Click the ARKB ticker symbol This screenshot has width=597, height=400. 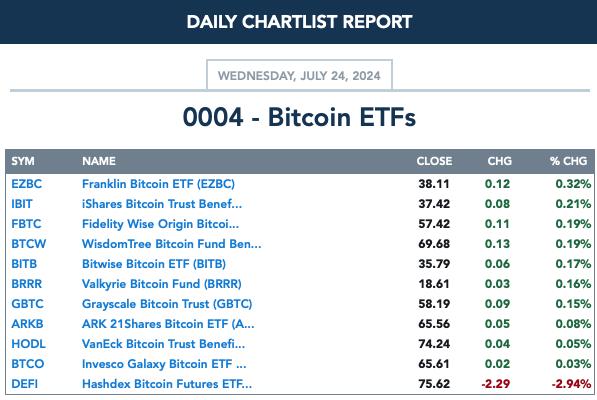27,324
